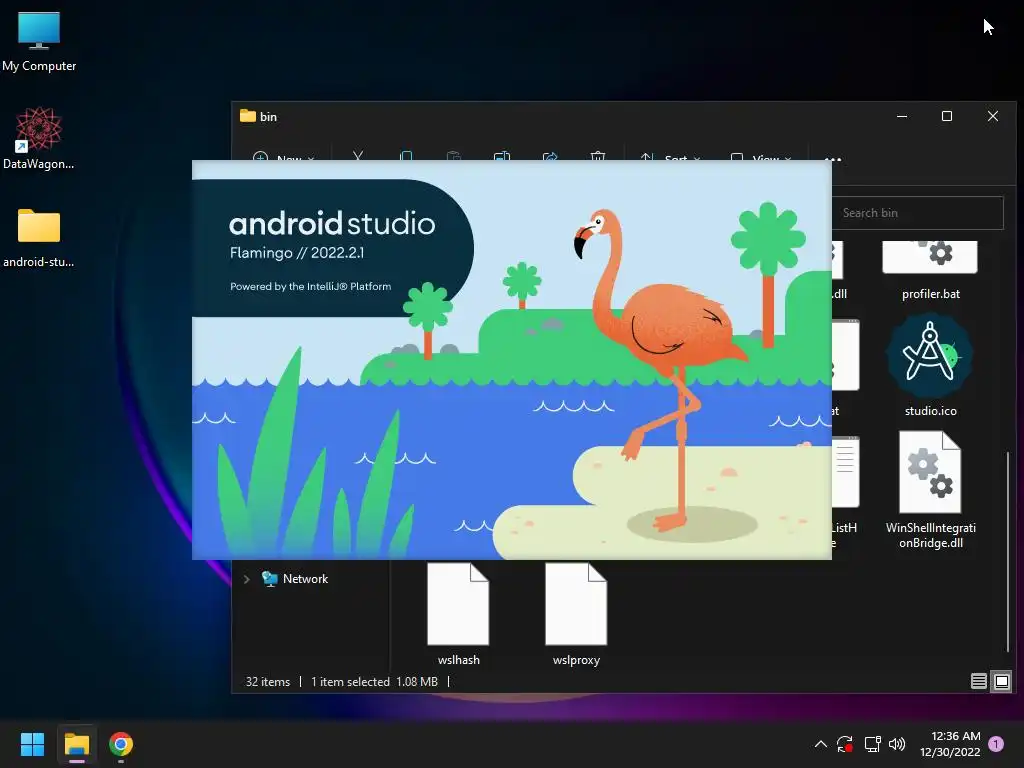Click the Search bin field

(x=918, y=213)
